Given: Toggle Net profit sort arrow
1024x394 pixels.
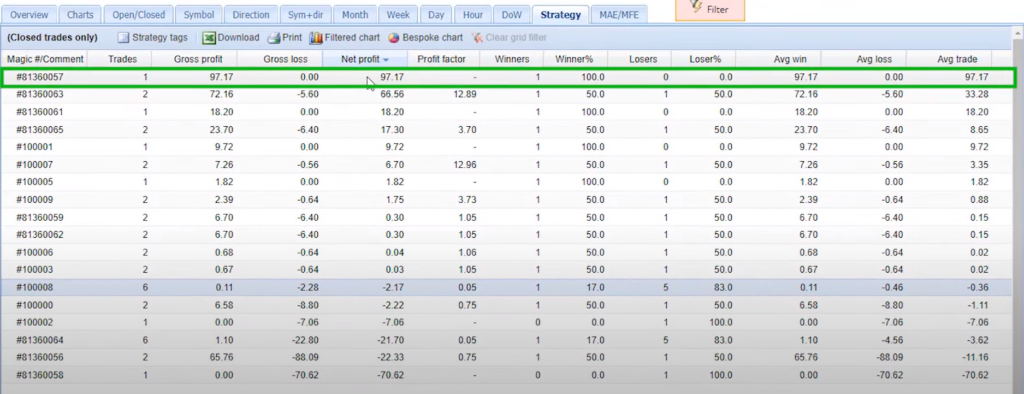Looking at the screenshot, I should point(386,59).
